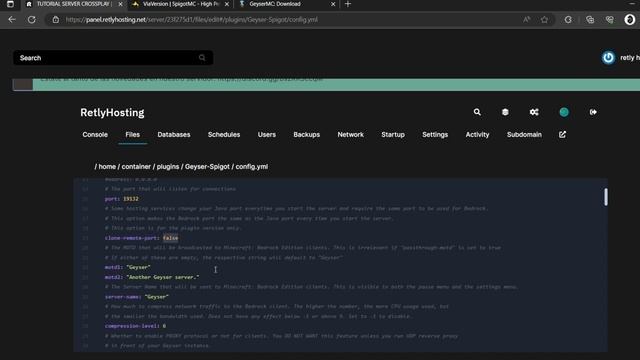Image resolution: width=640 pixels, height=360 pixels.
Task: Click magnifier icon in Search box
Action: point(202,58)
